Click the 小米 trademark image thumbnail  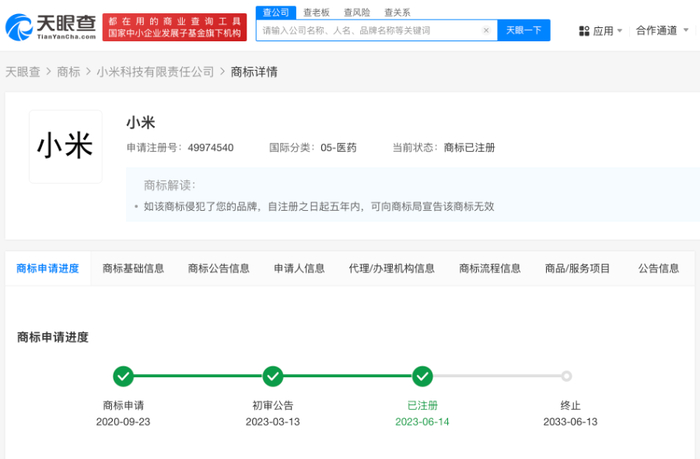point(66,147)
